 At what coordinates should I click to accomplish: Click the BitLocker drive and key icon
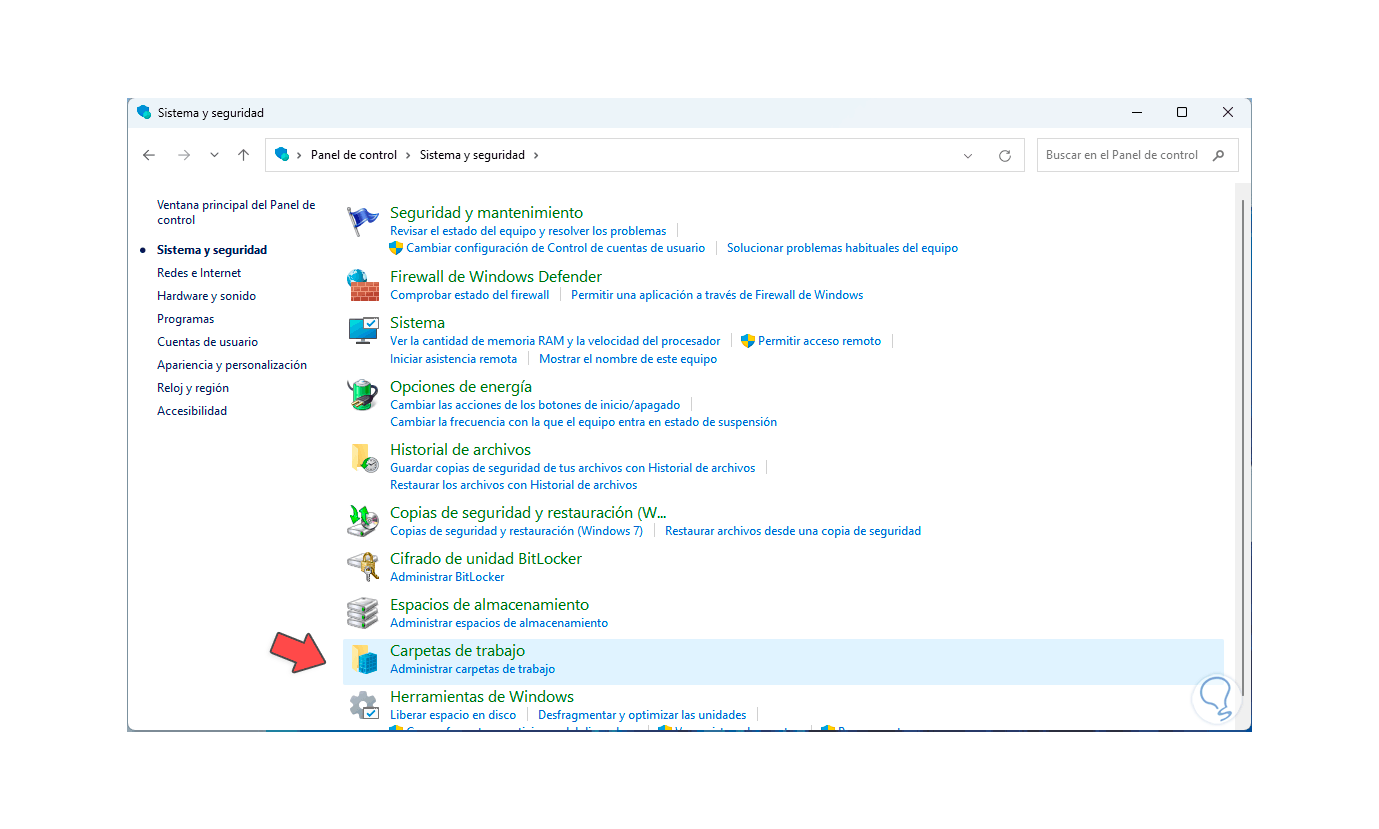point(363,567)
